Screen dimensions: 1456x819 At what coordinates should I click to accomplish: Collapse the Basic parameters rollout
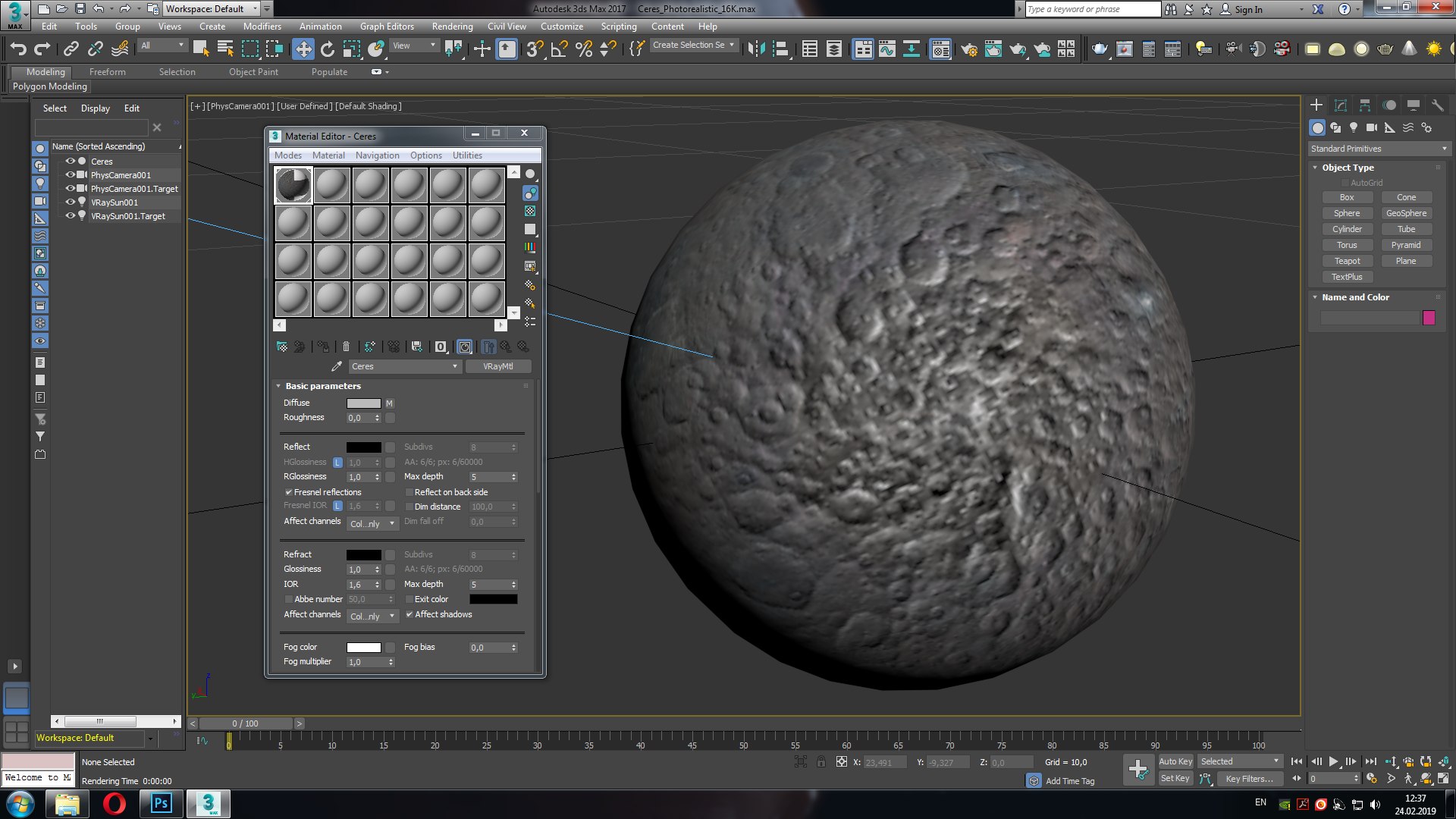click(x=278, y=386)
